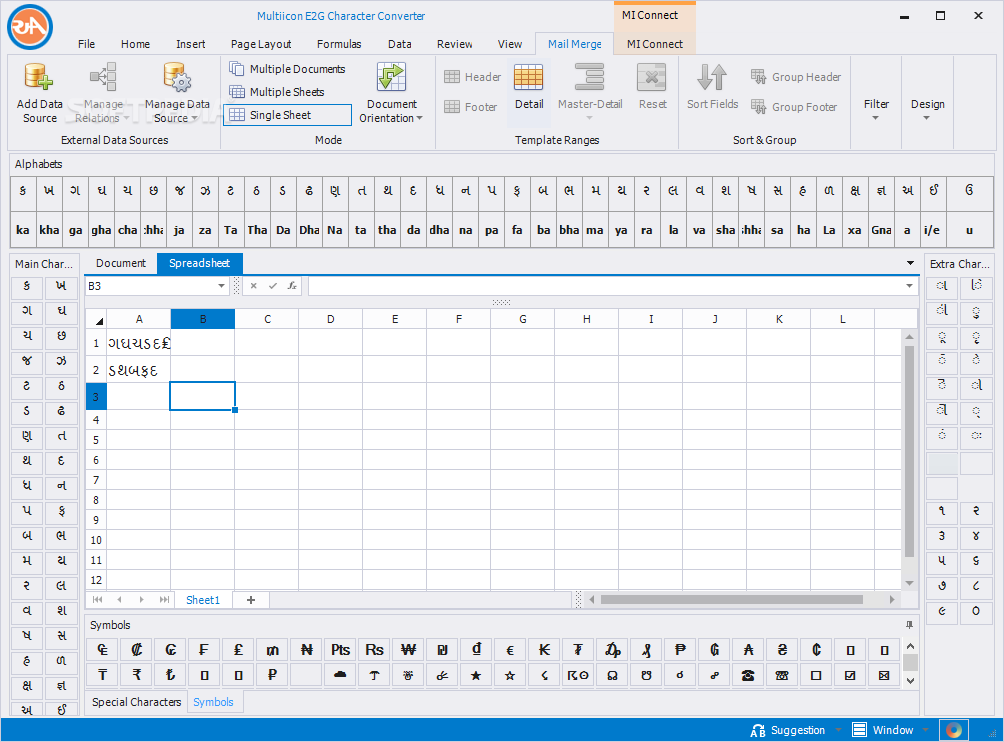Open the Formulas ribbon tab
This screenshot has width=1004, height=742.
point(339,44)
